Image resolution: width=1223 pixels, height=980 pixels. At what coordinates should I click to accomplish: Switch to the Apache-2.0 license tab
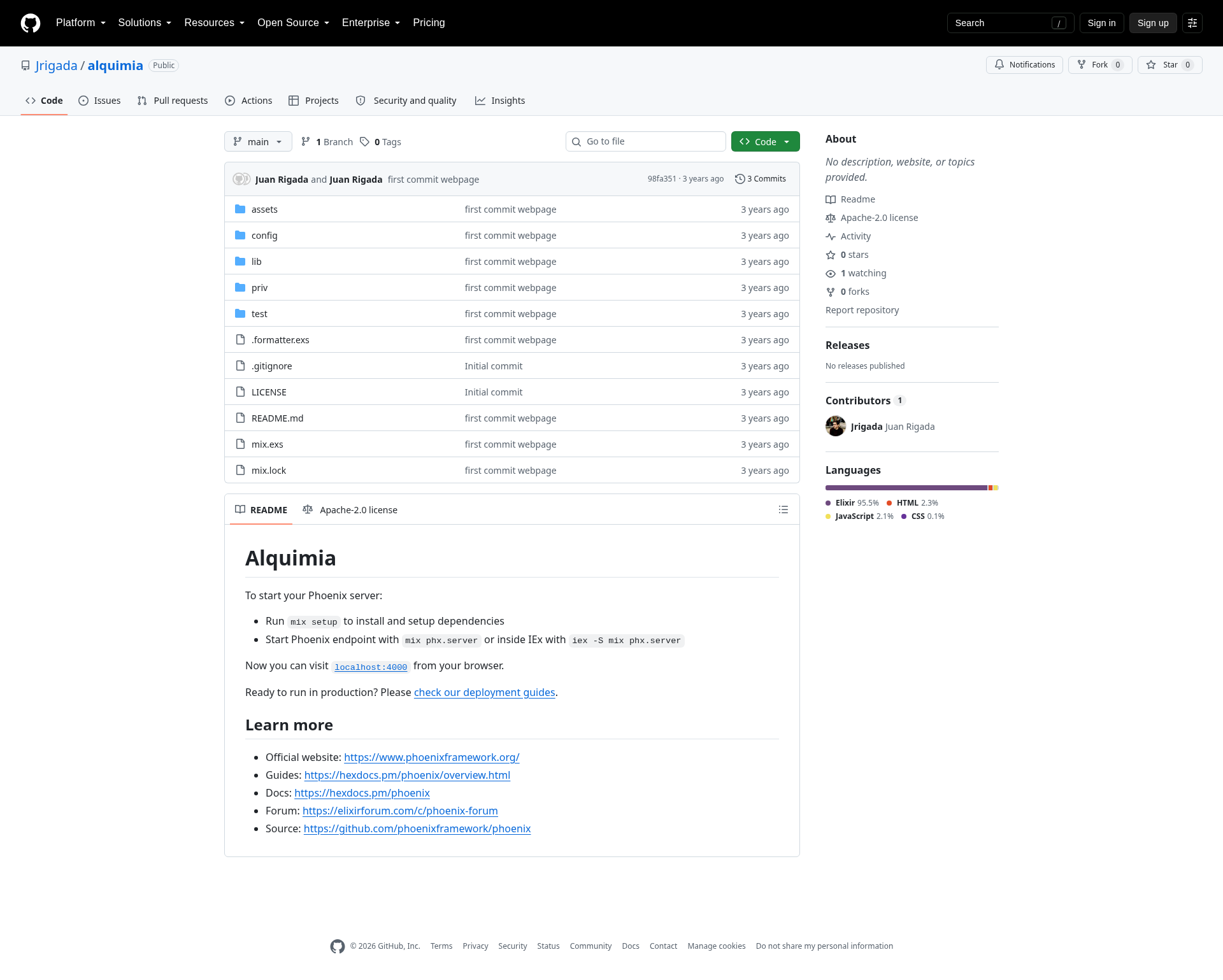pos(350,510)
